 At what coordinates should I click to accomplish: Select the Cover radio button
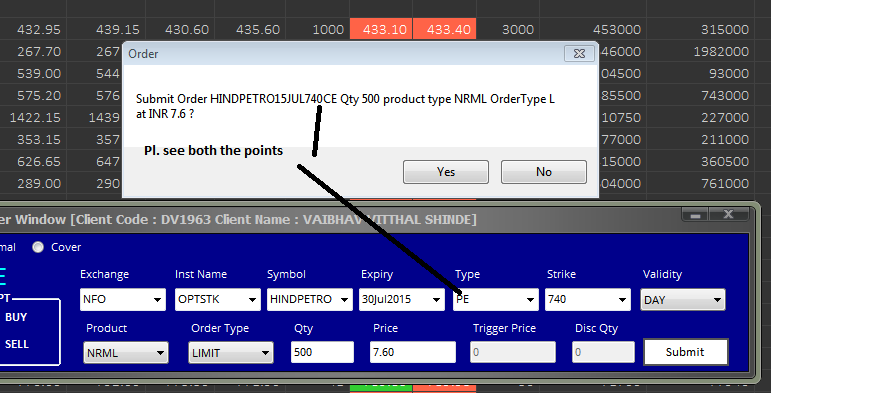point(38,247)
